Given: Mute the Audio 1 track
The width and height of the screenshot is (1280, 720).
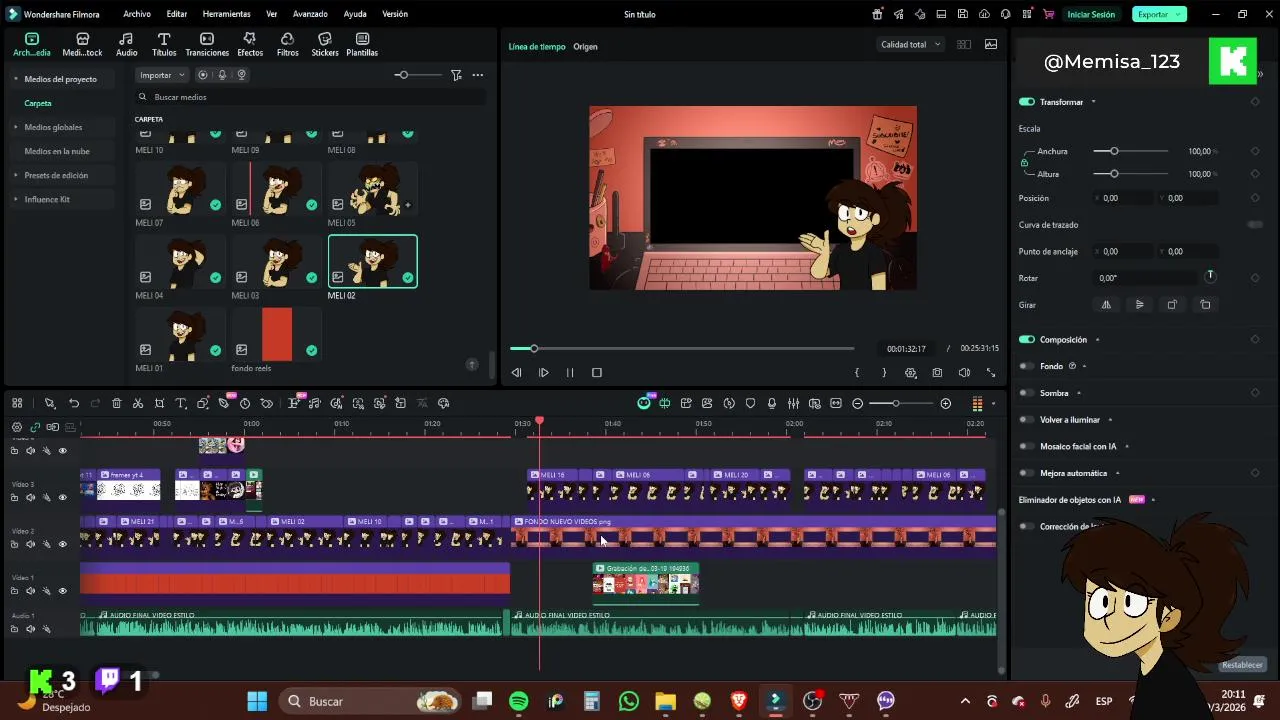Looking at the screenshot, I should tap(30, 629).
